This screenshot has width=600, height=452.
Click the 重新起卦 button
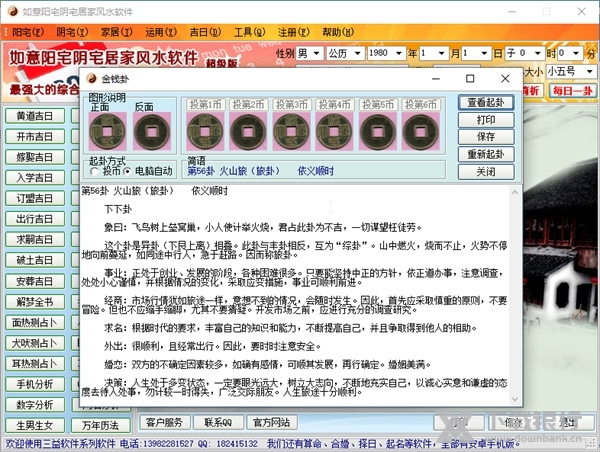point(486,155)
